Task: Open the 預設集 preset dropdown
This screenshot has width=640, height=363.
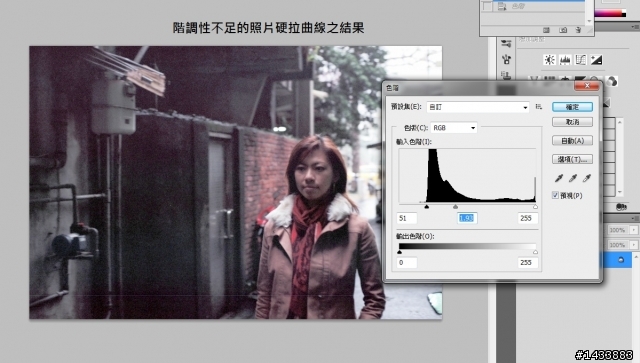Action: tap(478, 107)
